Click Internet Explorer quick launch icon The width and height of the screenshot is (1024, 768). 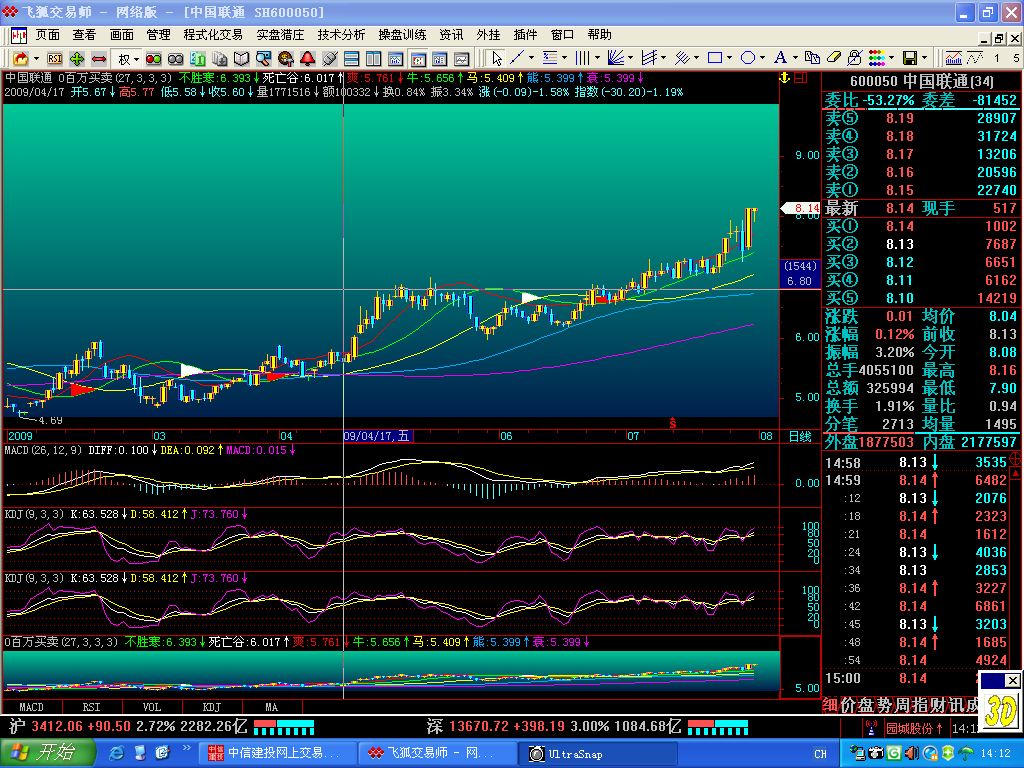pos(118,753)
